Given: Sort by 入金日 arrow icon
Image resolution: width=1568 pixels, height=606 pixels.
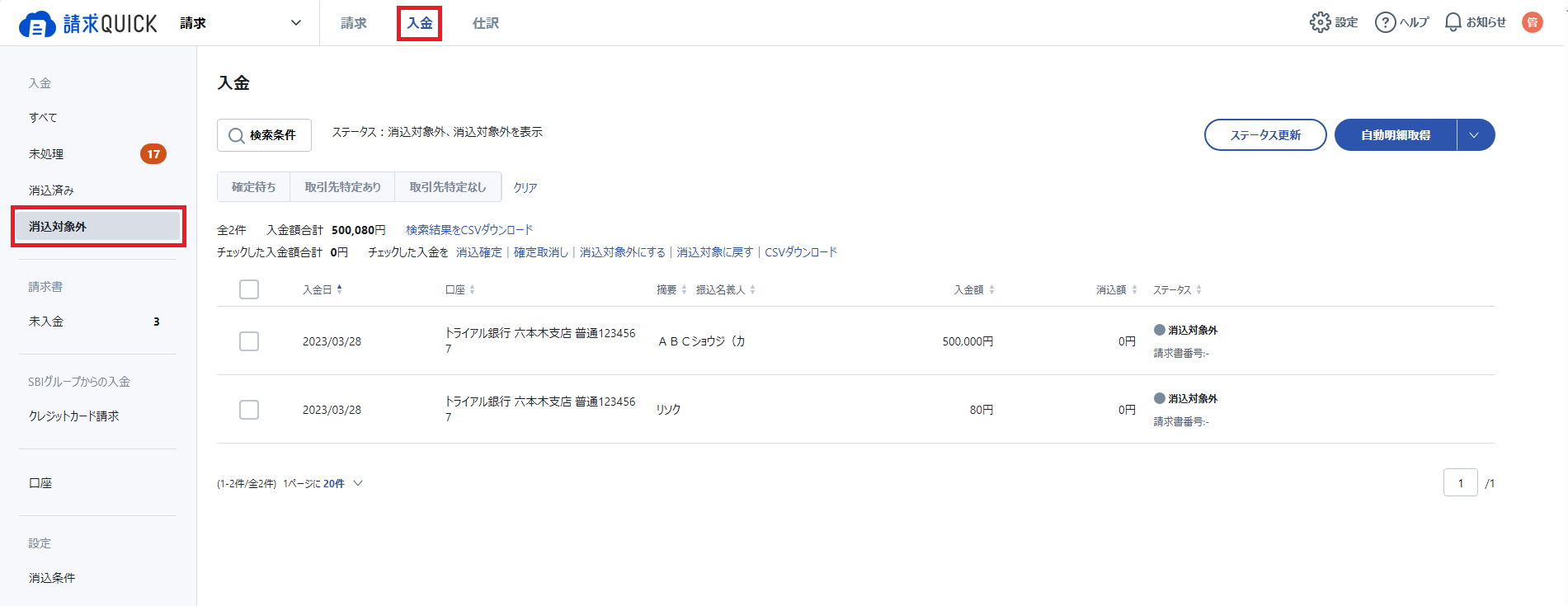Looking at the screenshot, I should 339,289.
